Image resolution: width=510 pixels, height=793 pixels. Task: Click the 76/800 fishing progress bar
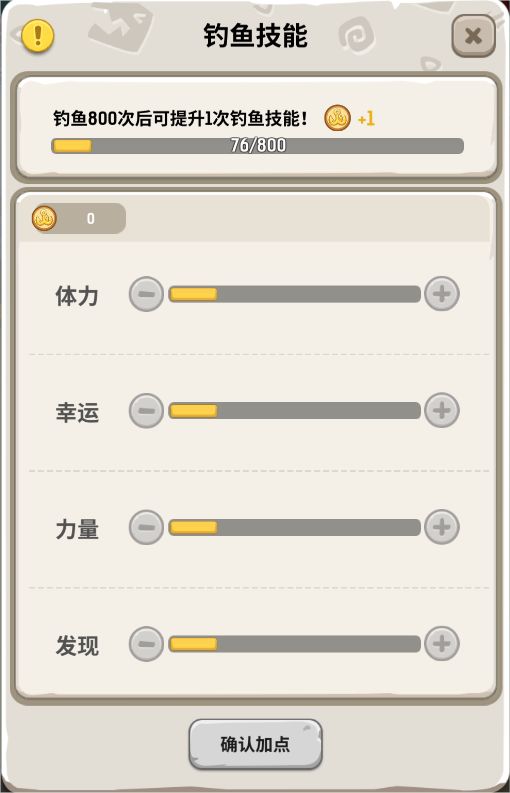258,146
